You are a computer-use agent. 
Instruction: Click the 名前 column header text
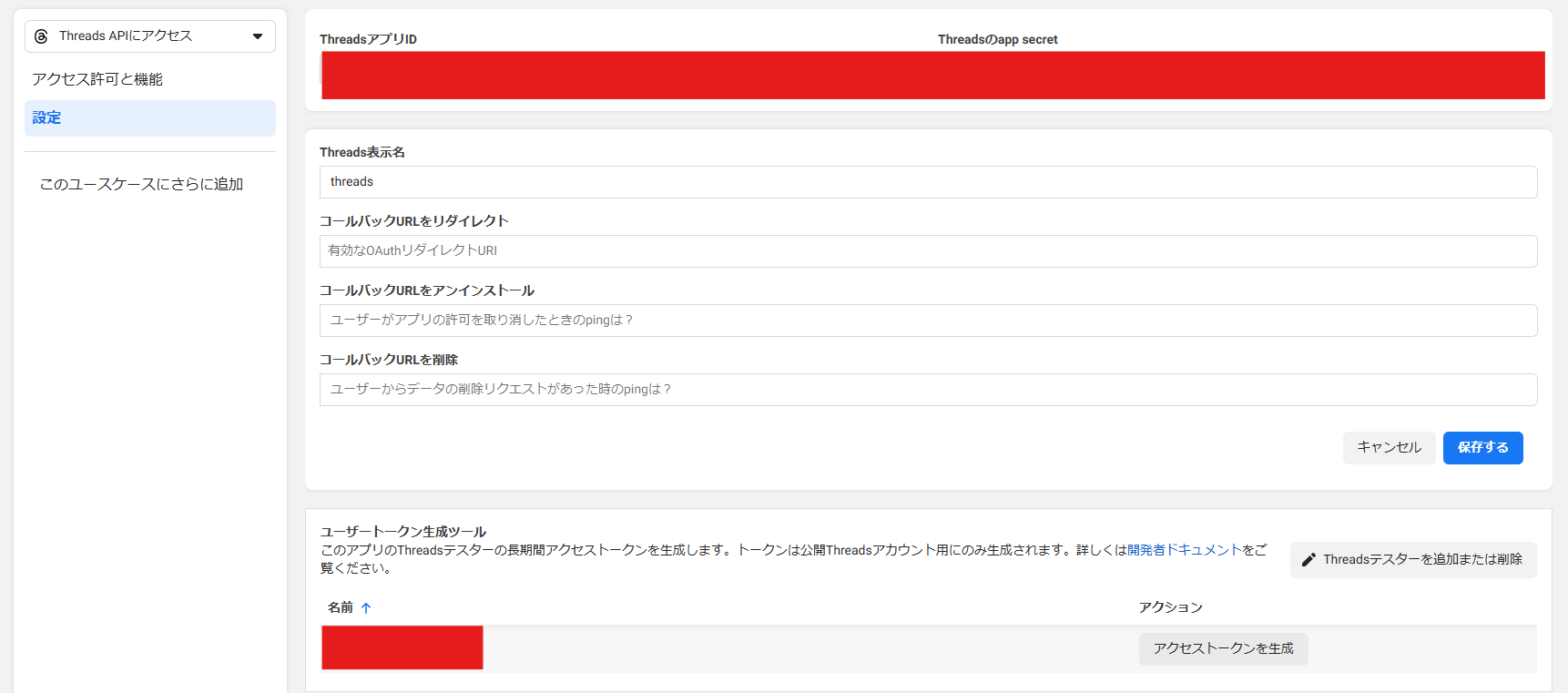341,607
